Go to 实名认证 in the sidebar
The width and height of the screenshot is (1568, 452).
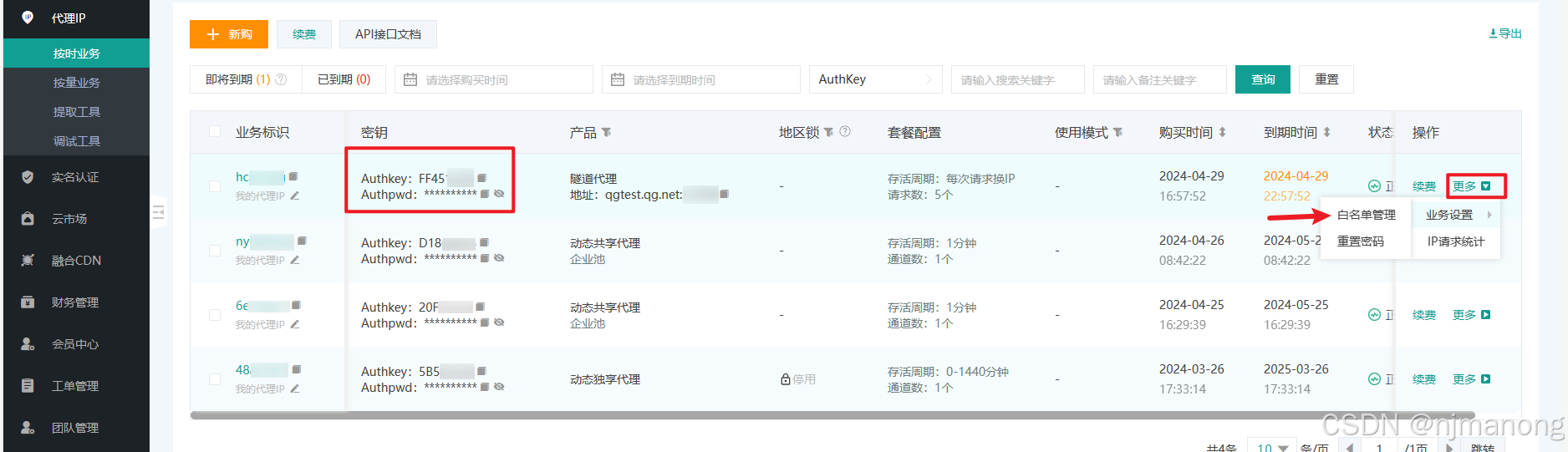coord(75,177)
